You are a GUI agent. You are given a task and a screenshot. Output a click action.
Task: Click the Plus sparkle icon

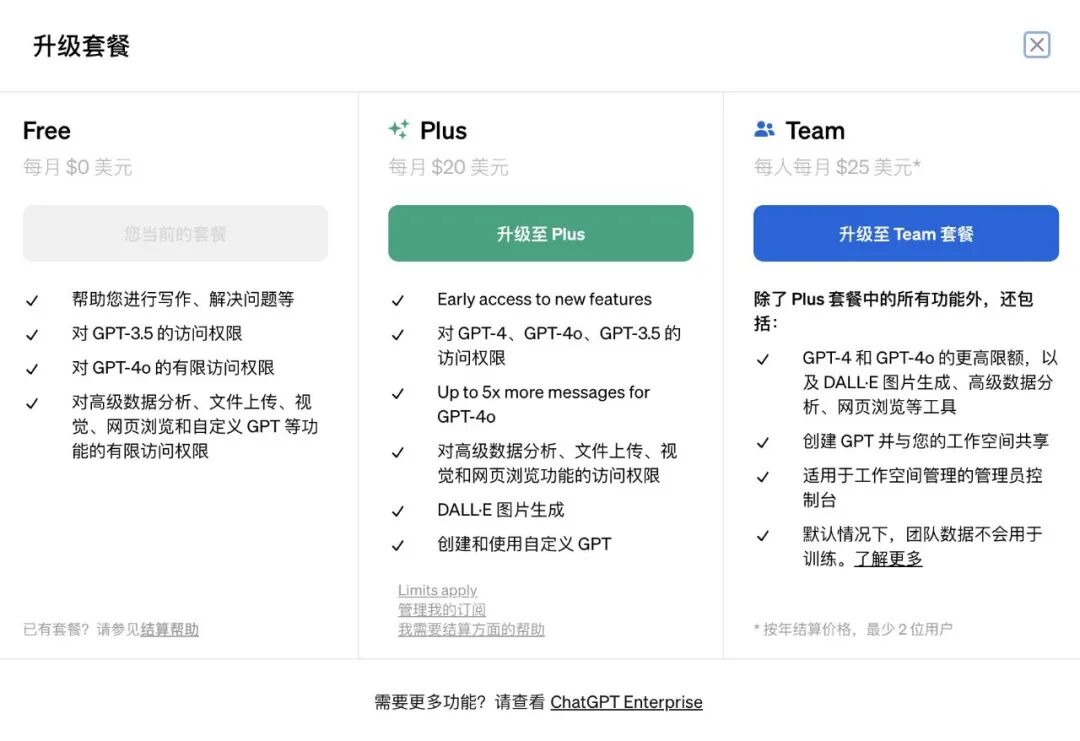point(399,129)
